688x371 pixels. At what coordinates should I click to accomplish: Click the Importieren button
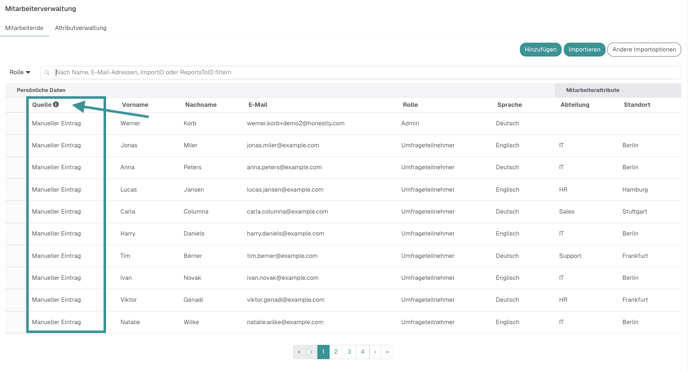point(584,50)
